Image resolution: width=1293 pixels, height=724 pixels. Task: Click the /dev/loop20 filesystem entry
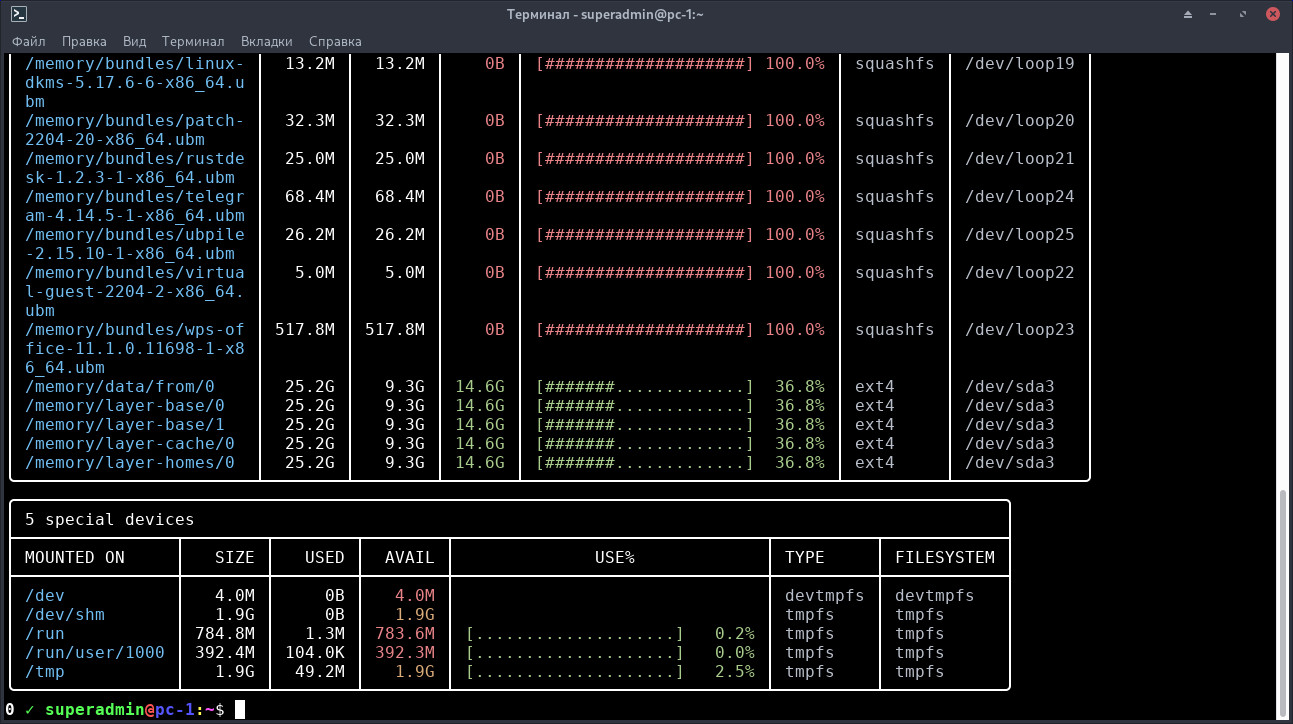click(x=1020, y=120)
